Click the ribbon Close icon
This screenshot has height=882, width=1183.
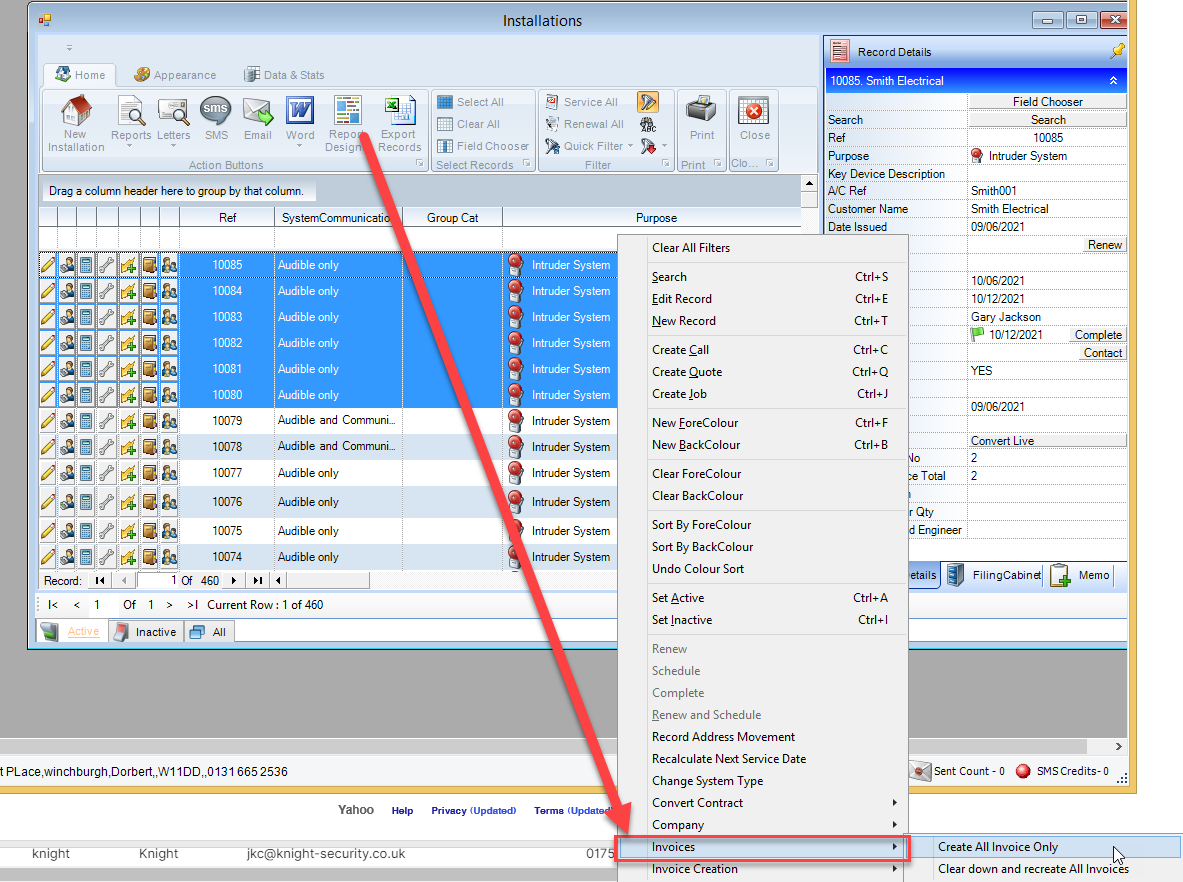754,112
